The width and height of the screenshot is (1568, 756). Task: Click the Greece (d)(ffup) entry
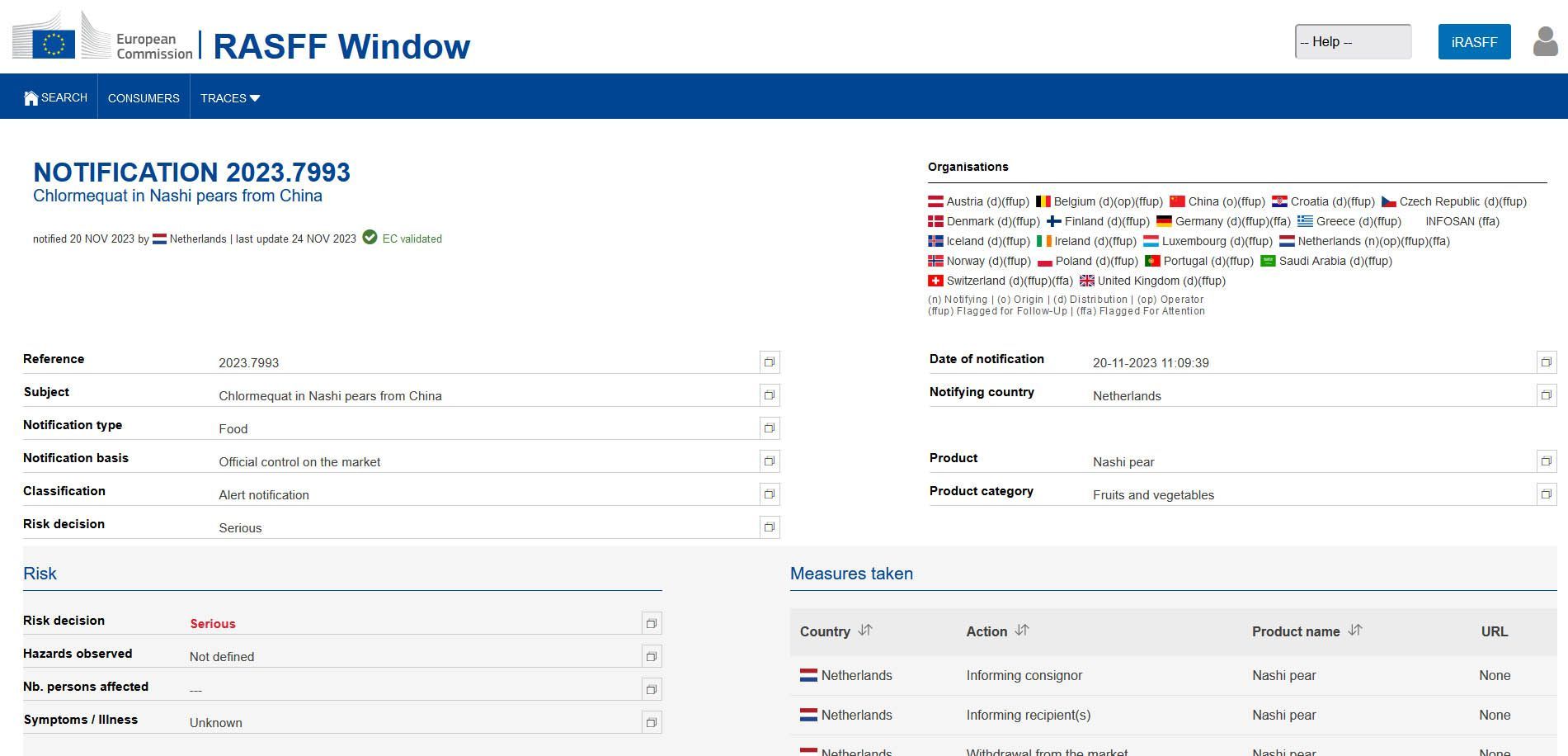1349,221
